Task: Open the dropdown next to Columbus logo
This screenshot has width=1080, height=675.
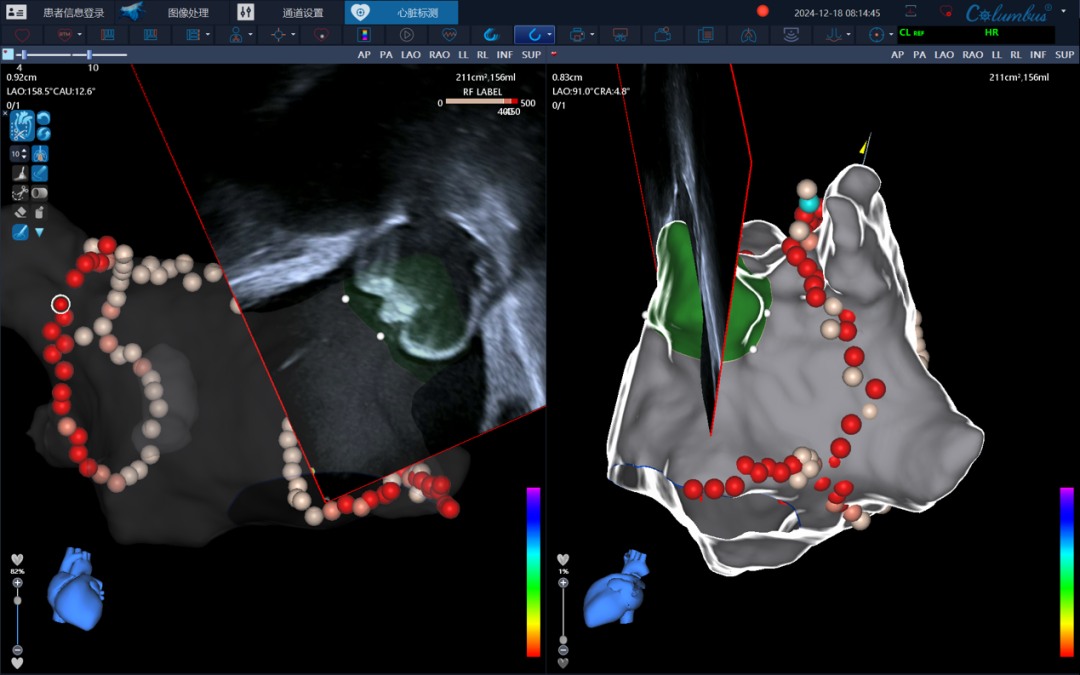Action: (x=1062, y=12)
